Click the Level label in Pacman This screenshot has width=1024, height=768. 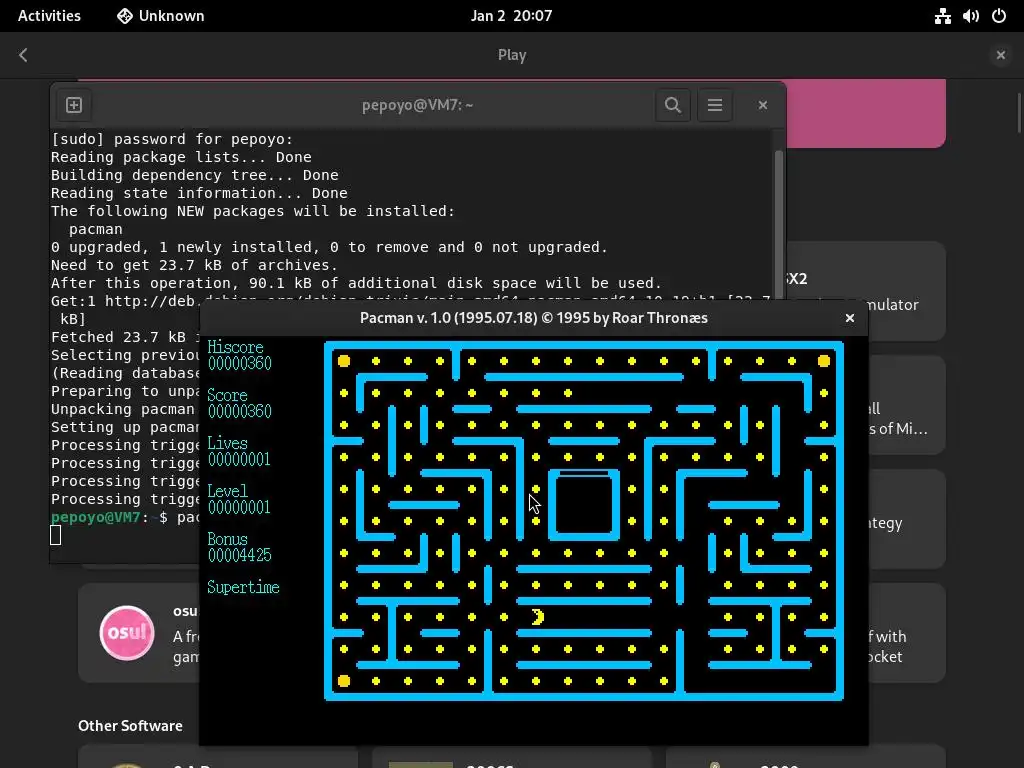point(227,491)
